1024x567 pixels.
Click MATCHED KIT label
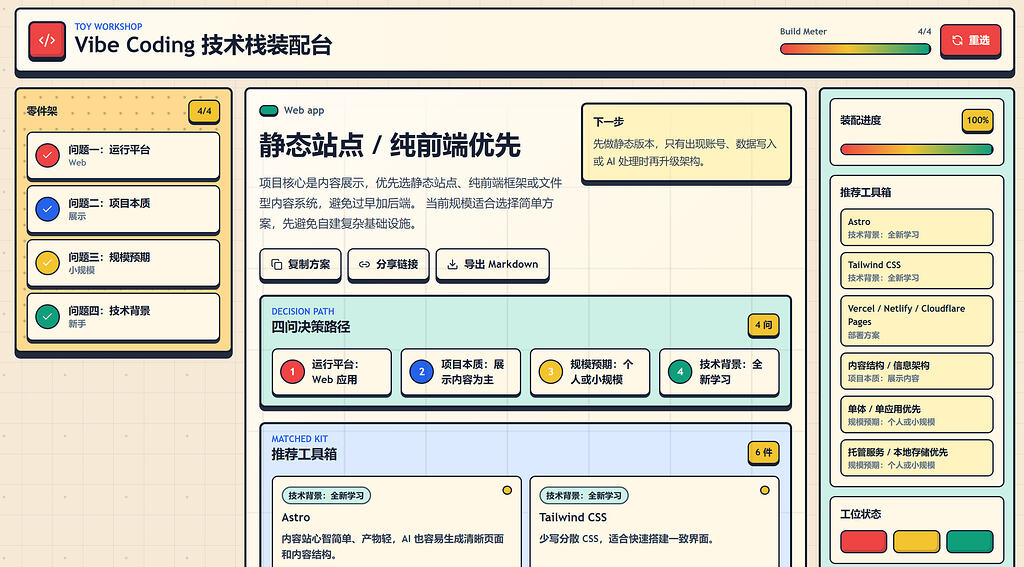point(300,439)
